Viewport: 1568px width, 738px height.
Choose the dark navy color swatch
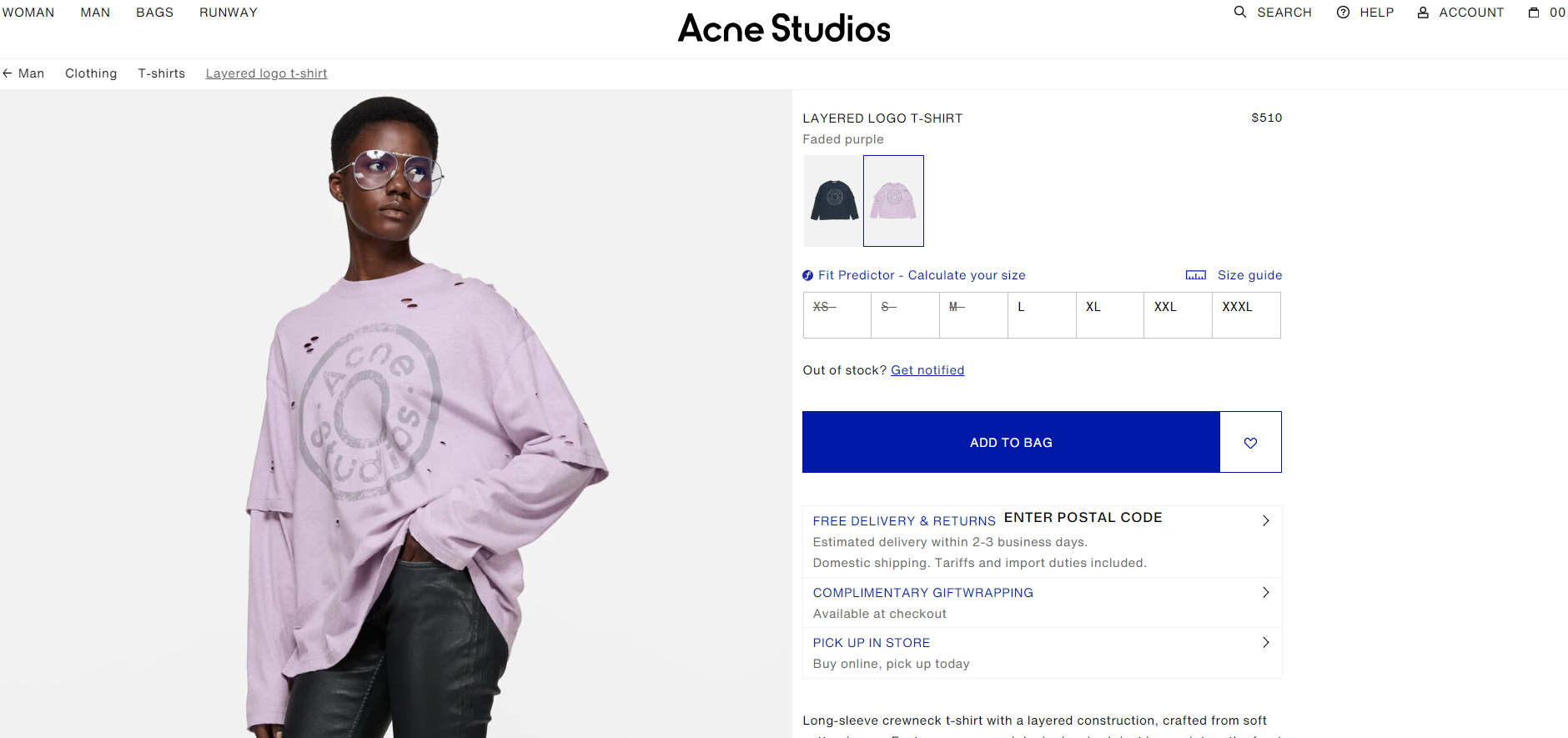(x=834, y=201)
